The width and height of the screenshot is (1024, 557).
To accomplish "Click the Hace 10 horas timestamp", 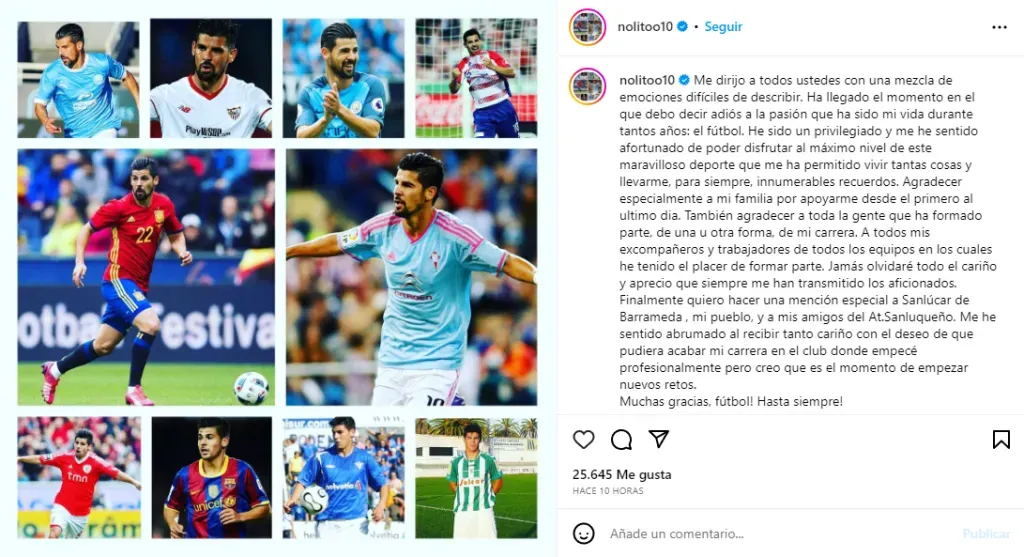I will pyautogui.click(x=608, y=491).
